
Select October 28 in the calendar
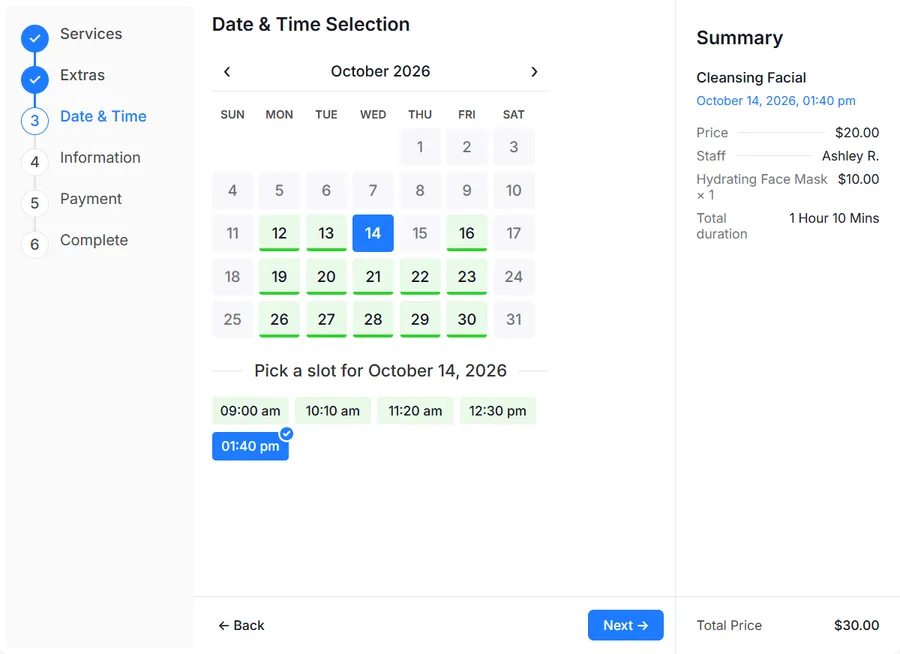[x=373, y=319]
